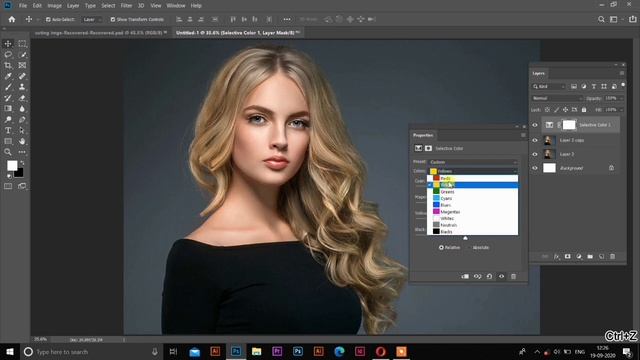Viewport: 640px width, 360px height.
Task: Select the Absolute radio button
Action: [x=469, y=247]
